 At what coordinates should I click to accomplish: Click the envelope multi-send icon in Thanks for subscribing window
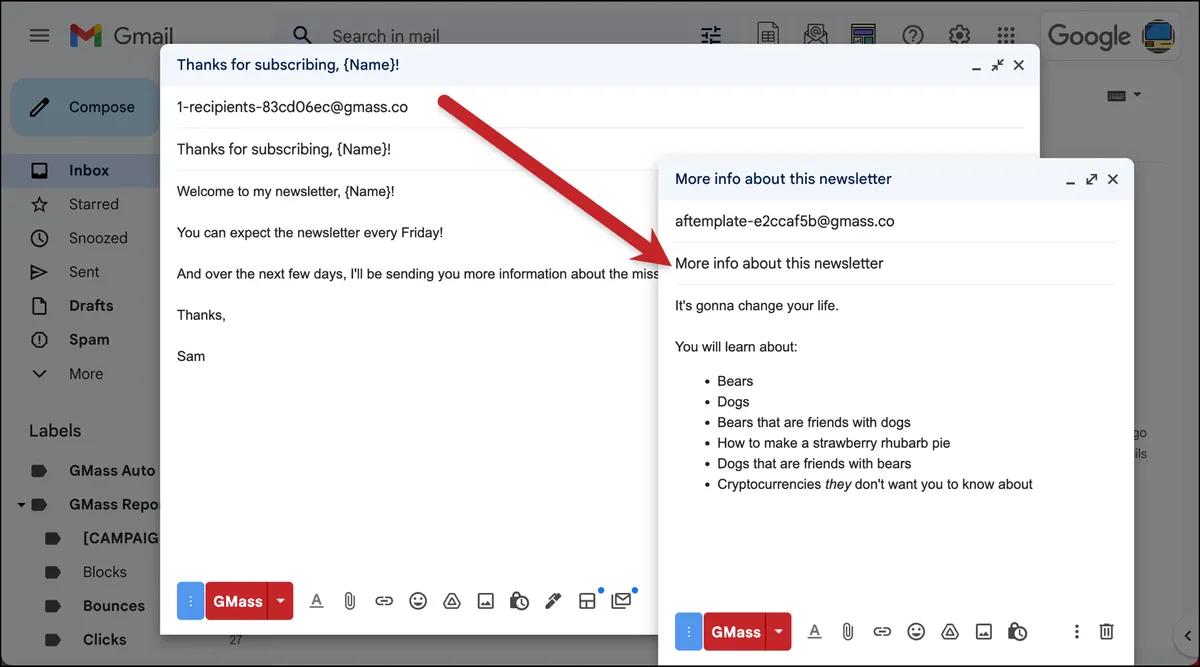pyautogui.click(x=621, y=601)
